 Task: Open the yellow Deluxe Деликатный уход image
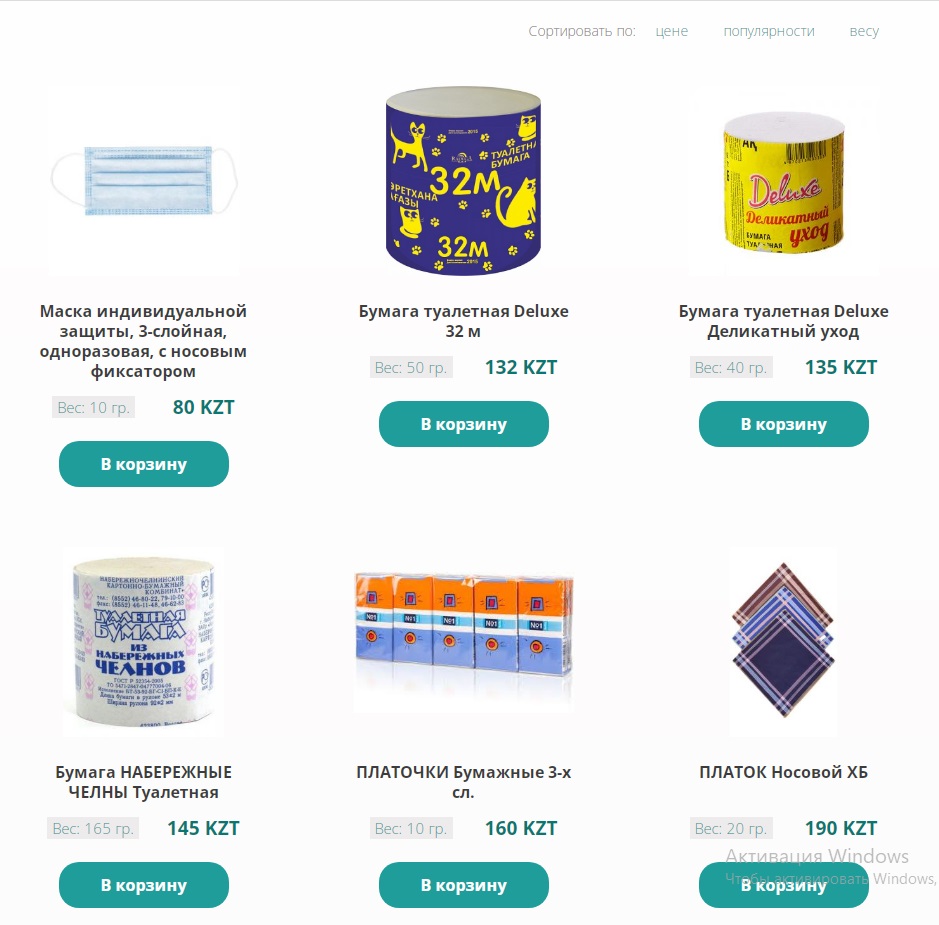[783, 180]
